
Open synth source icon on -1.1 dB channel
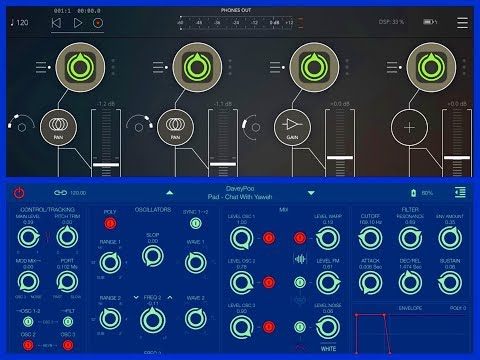tap(197, 67)
